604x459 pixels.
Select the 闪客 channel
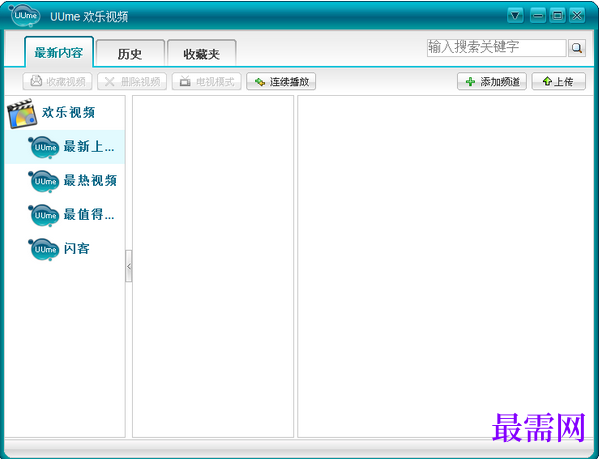[x=65, y=248]
